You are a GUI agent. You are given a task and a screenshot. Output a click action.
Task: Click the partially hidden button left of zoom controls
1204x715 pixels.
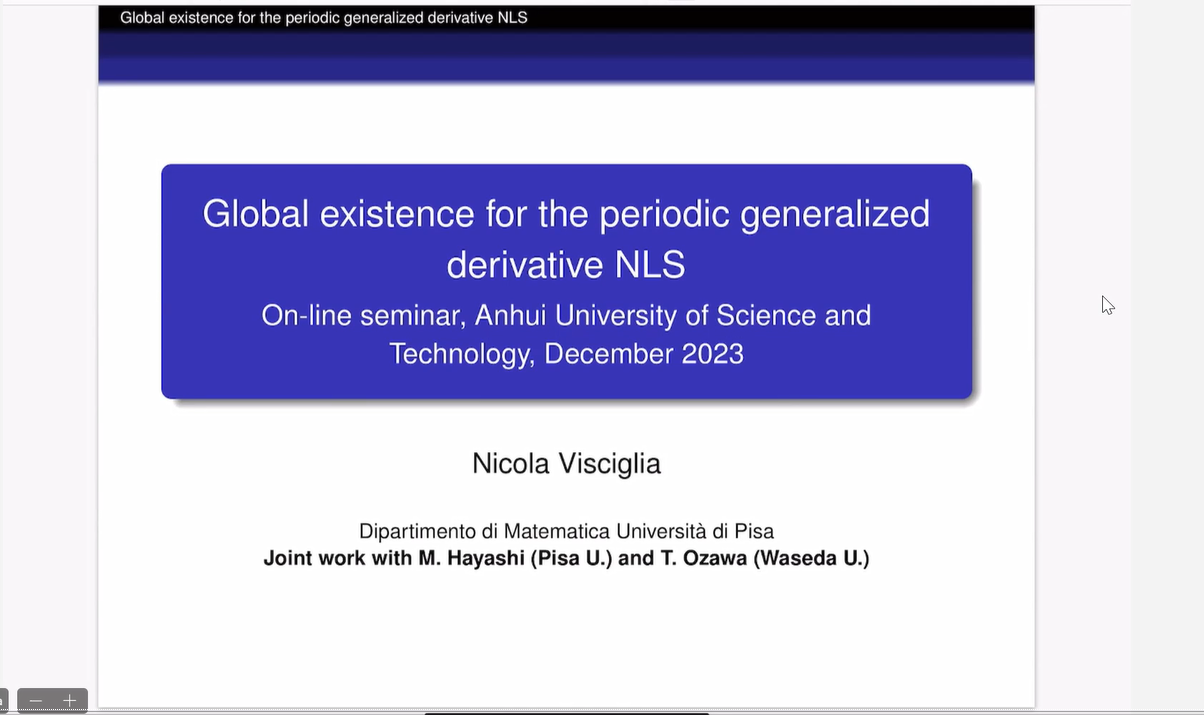(x=3, y=701)
